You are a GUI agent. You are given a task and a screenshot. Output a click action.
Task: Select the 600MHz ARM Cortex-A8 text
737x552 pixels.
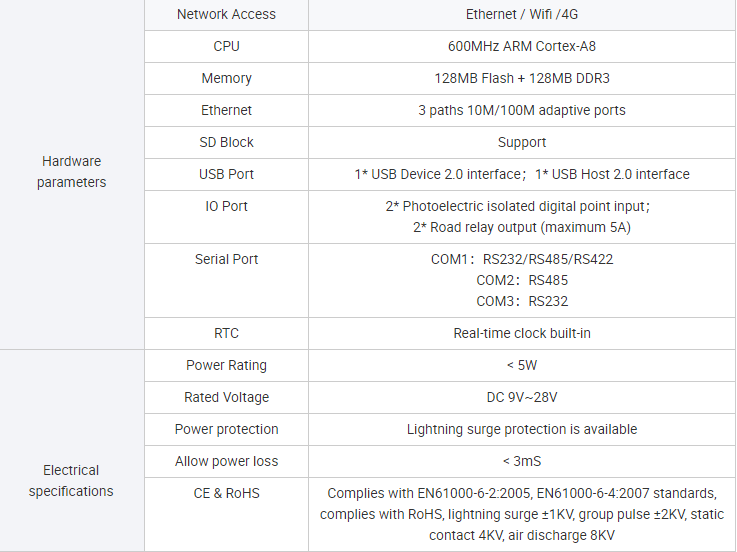click(522, 46)
